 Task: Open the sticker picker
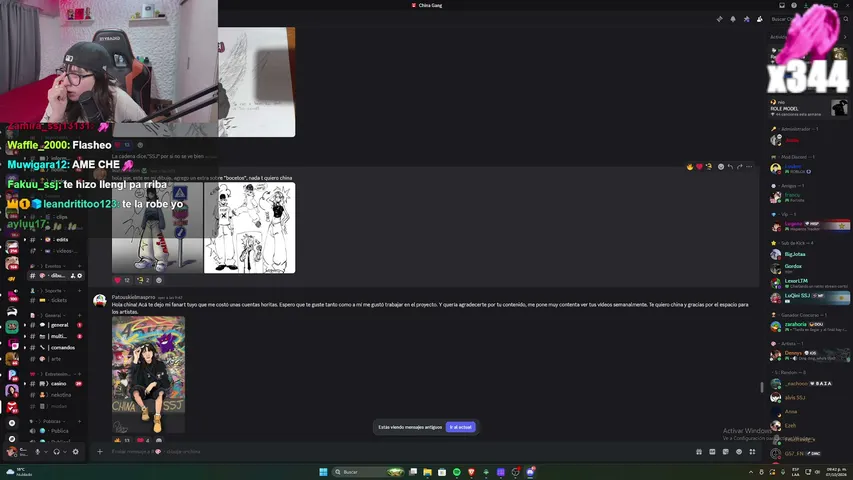click(726, 452)
